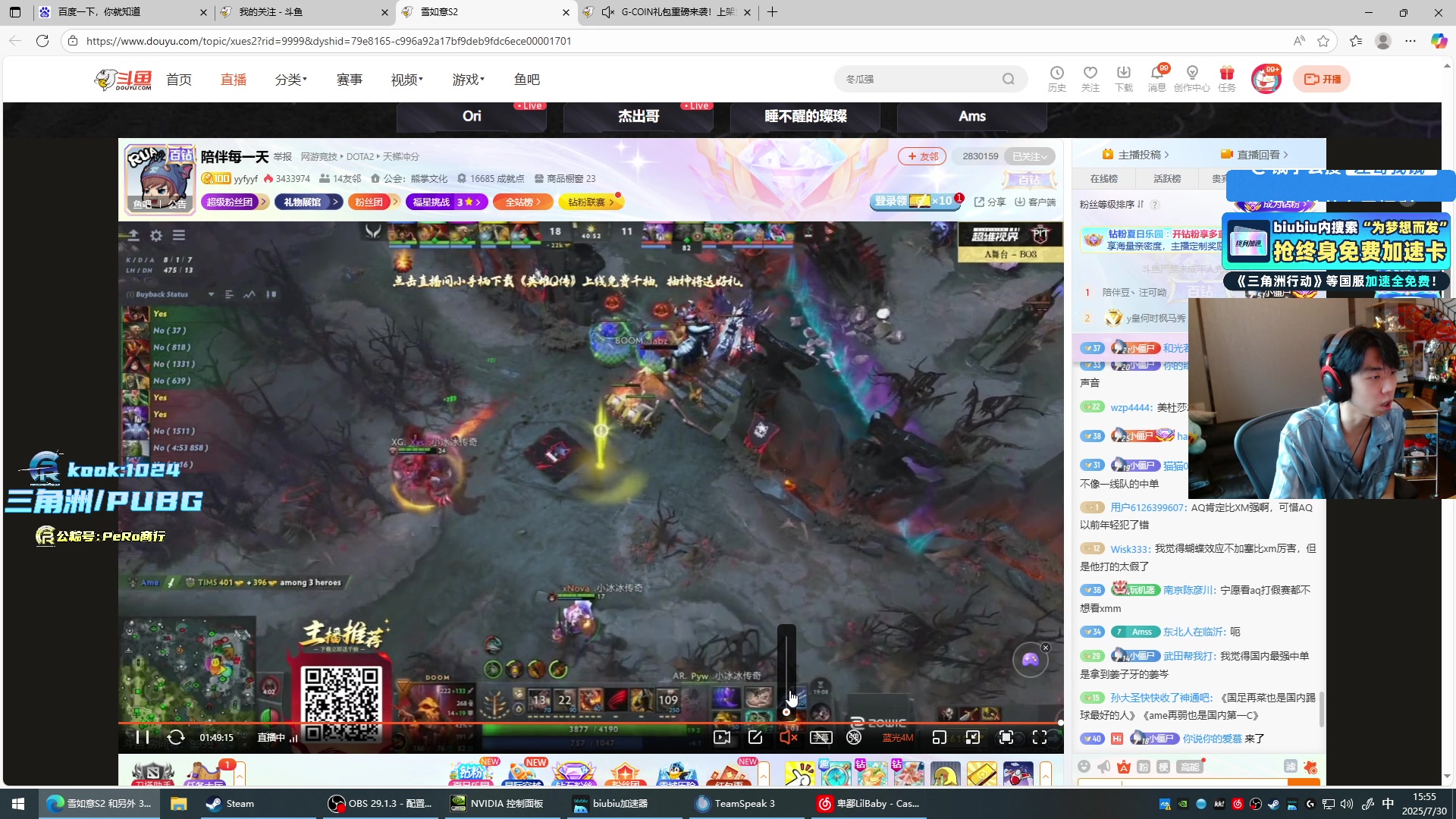Switch to theater mode icon
Viewport: 1456px width, 819px height.
click(973, 737)
